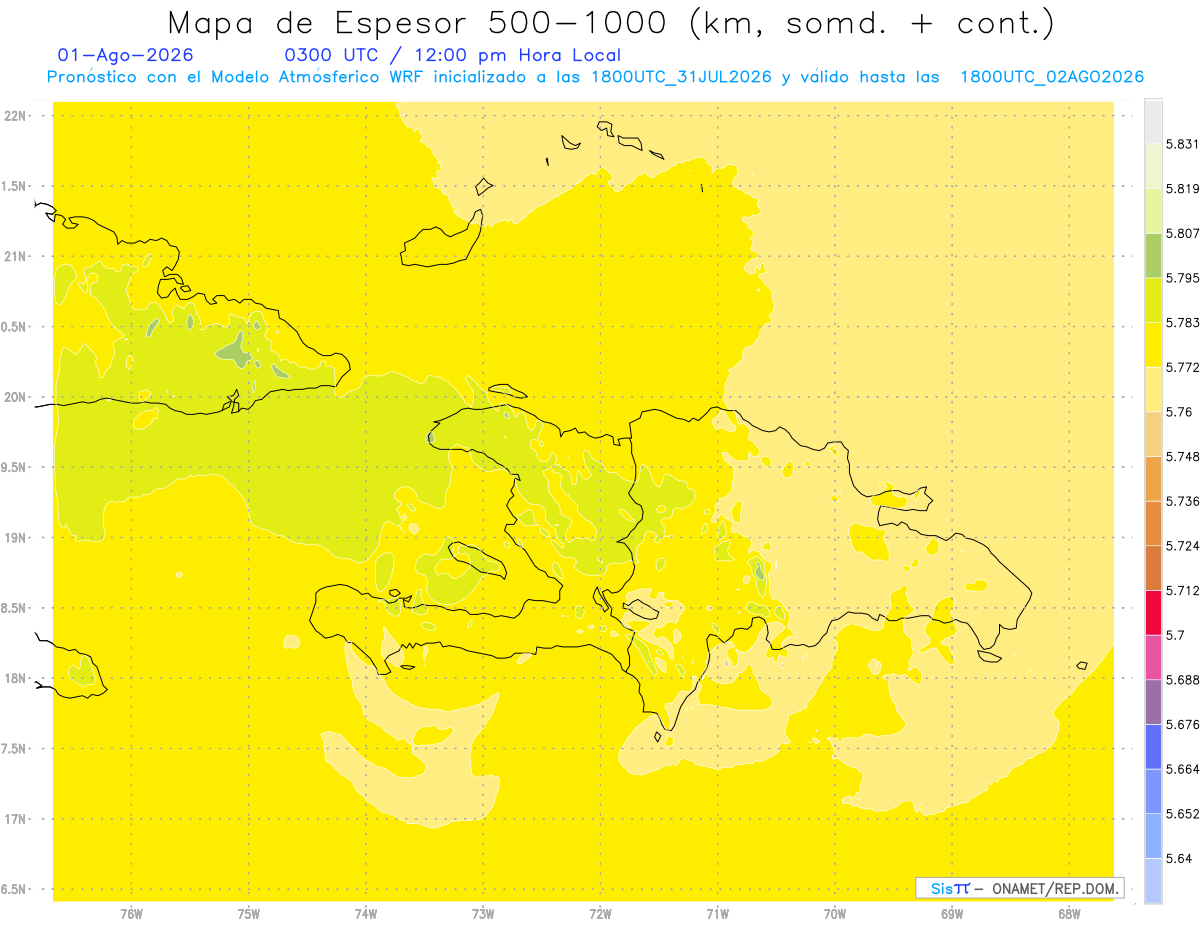Click the colorbar value "5.819"

click(1182, 188)
